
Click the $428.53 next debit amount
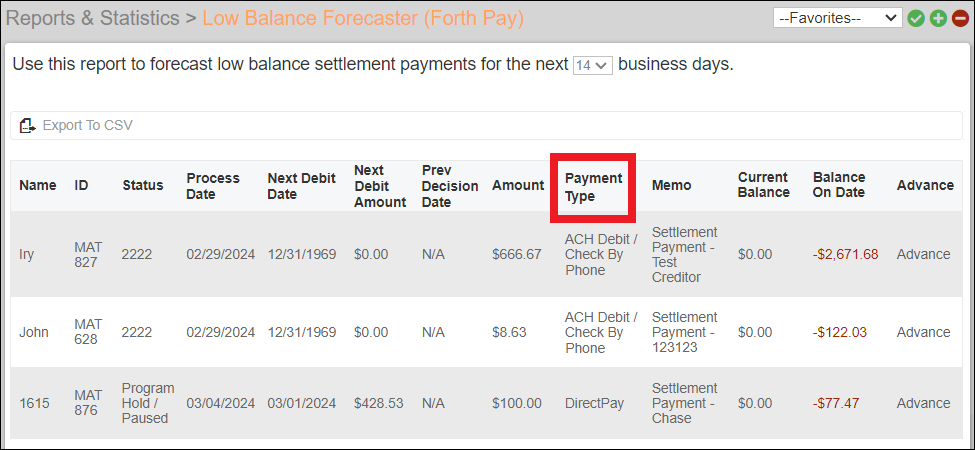379,403
